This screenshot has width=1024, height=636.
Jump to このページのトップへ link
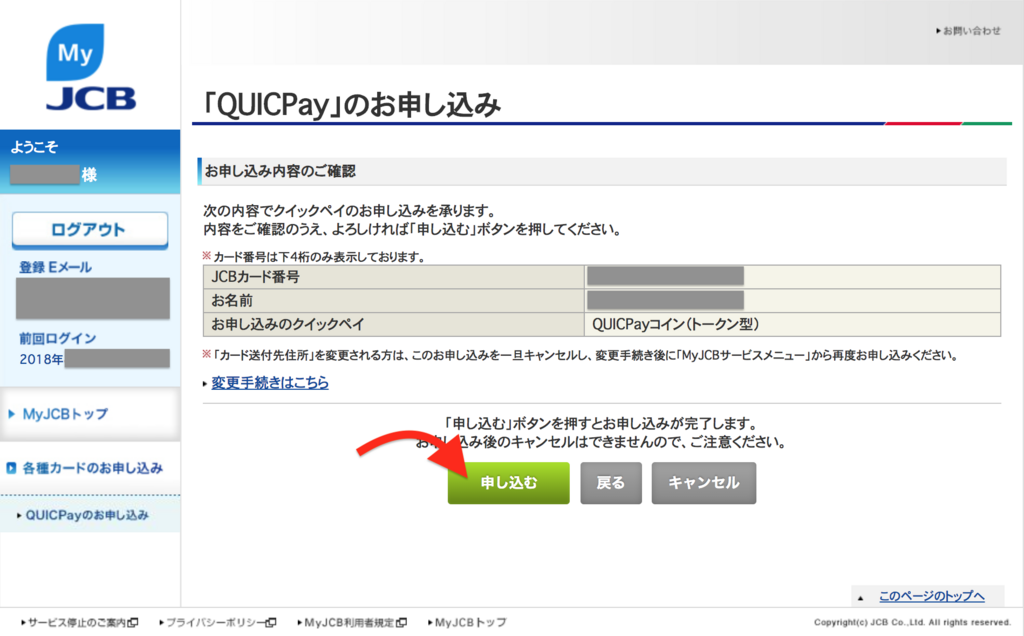(x=931, y=596)
